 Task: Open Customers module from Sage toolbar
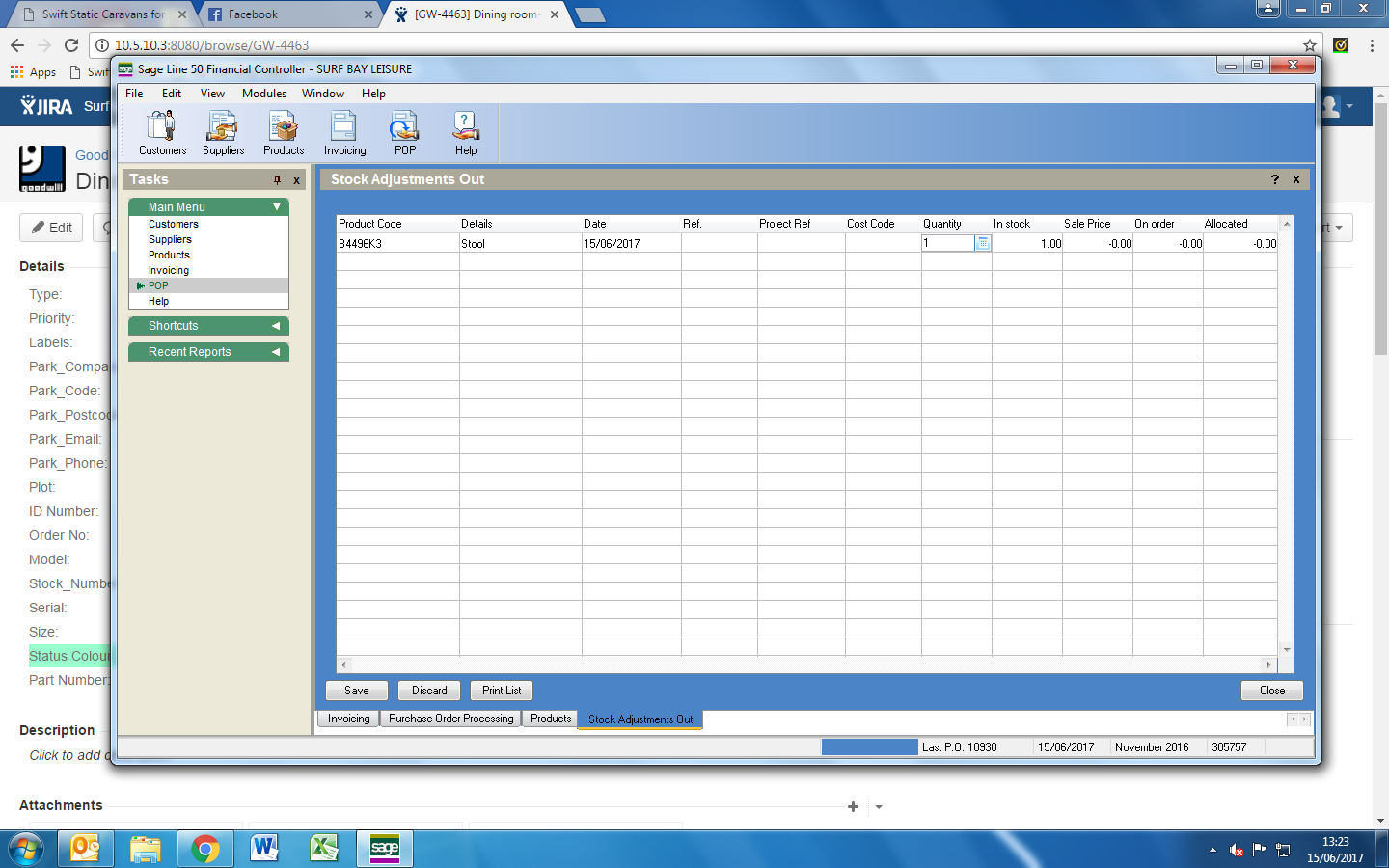point(162,132)
